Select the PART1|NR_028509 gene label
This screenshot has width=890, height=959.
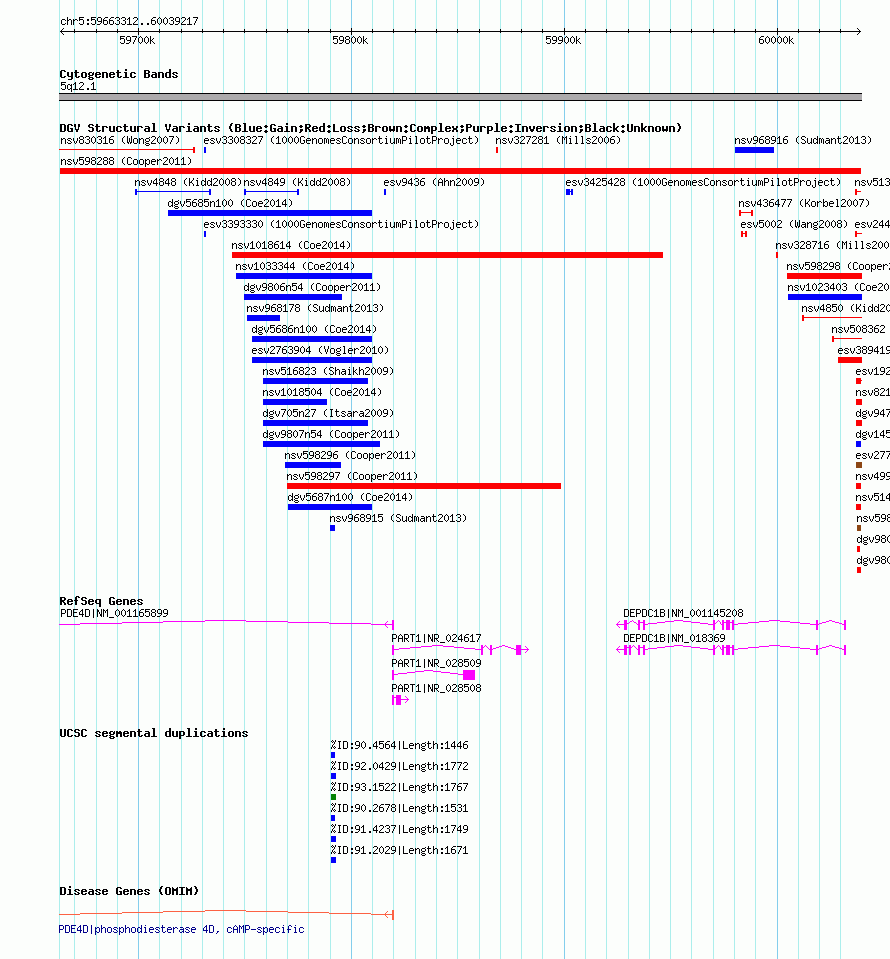(x=436, y=664)
